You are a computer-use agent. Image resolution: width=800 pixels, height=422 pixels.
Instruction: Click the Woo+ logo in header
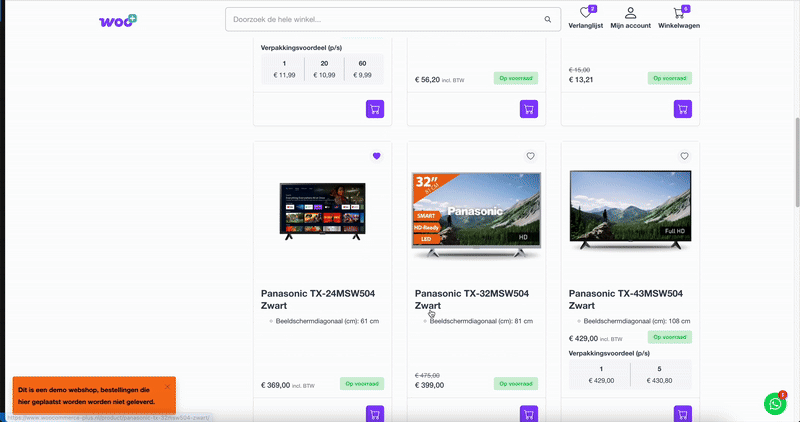click(x=118, y=20)
